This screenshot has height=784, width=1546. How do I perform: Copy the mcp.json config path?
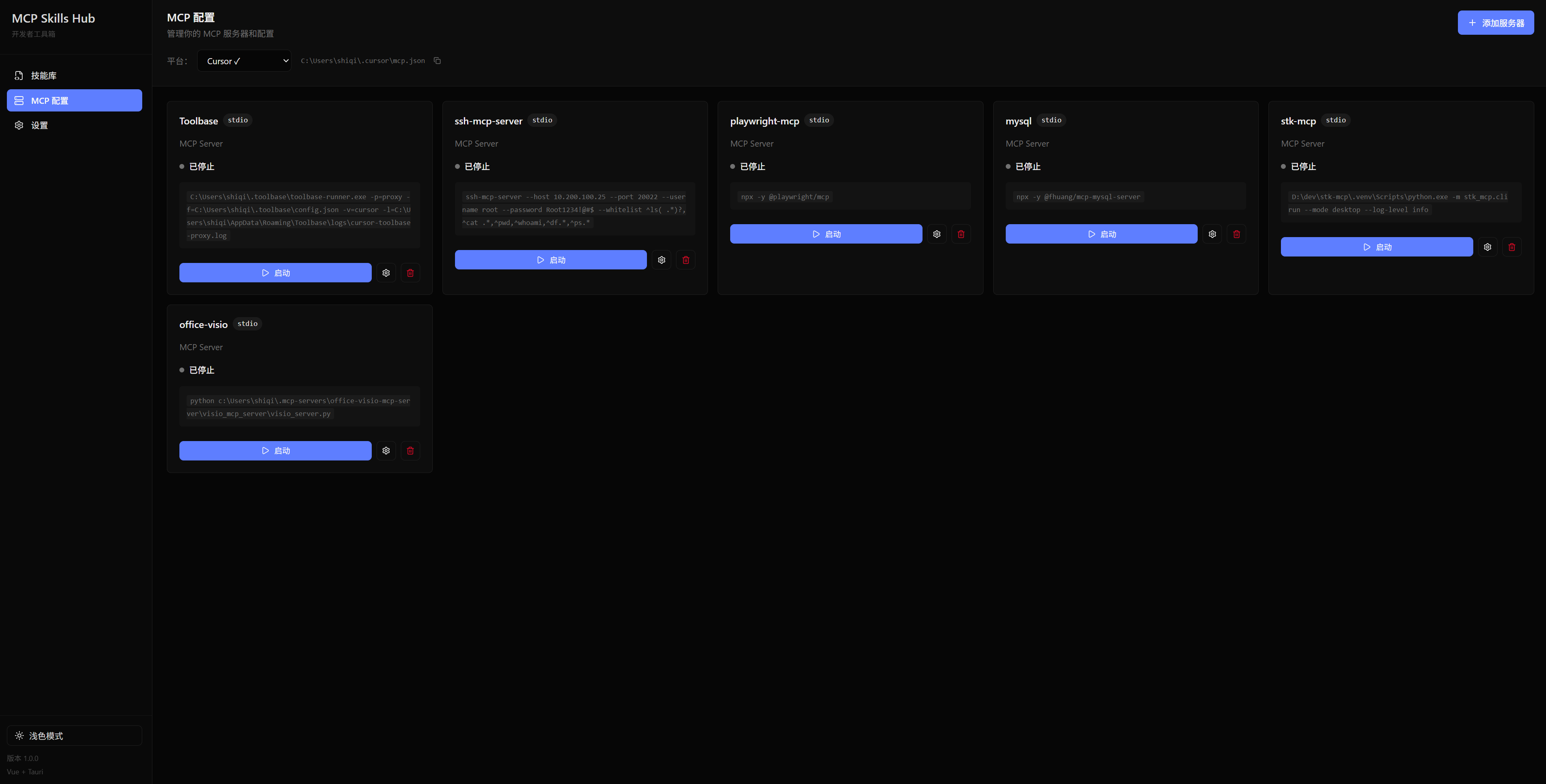[437, 61]
